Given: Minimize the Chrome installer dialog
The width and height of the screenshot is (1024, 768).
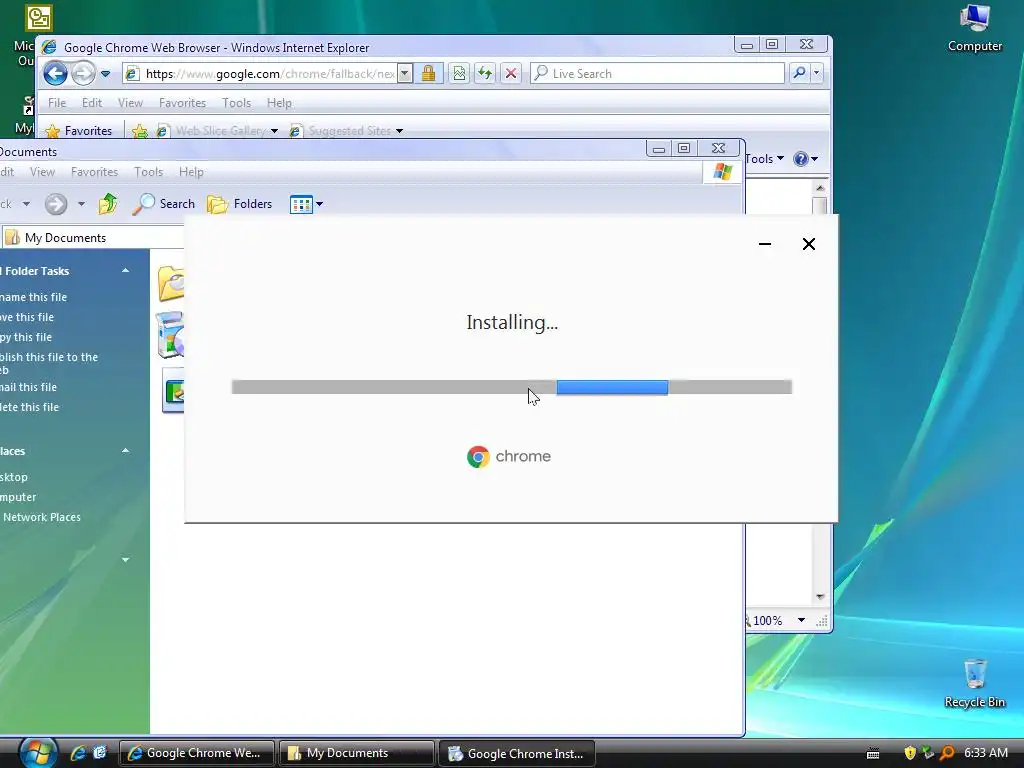Looking at the screenshot, I should (765, 244).
